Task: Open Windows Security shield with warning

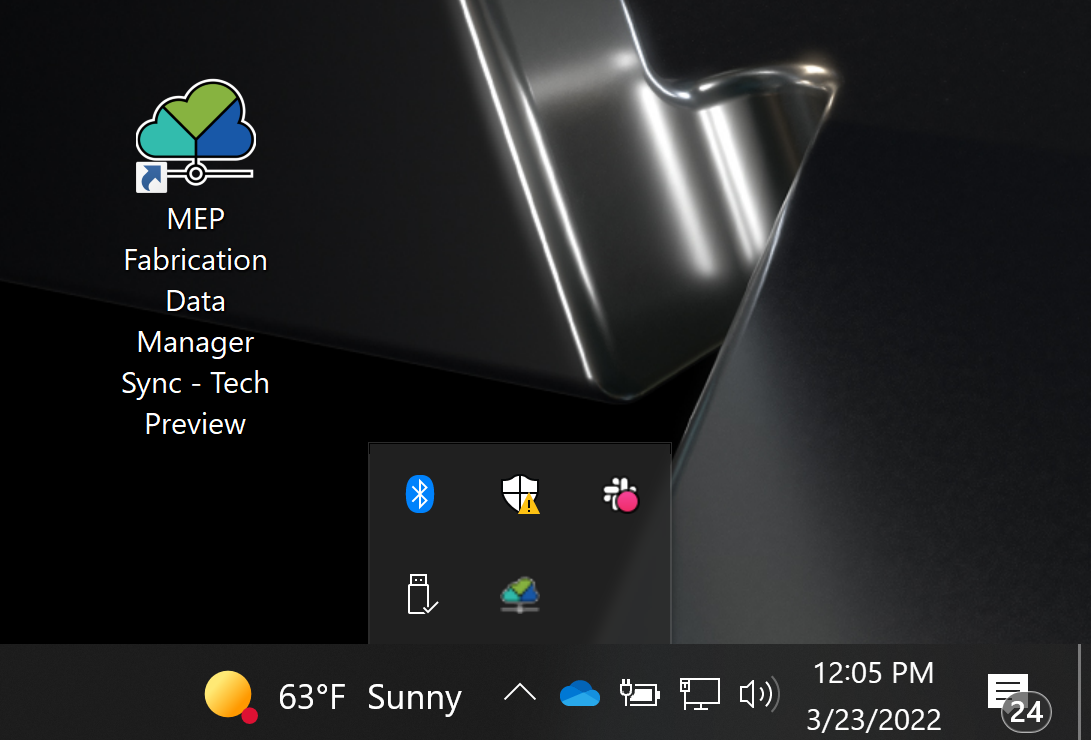Action: [x=520, y=494]
